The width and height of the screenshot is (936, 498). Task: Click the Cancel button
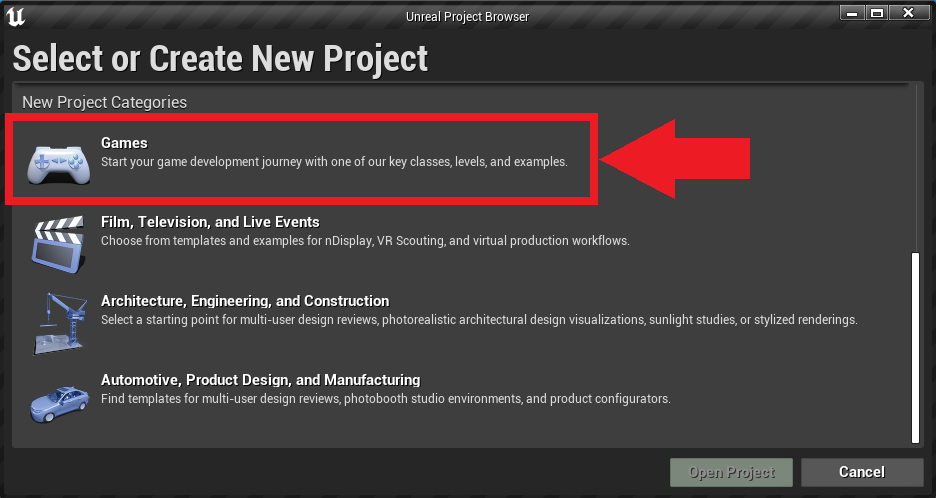click(862, 472)
